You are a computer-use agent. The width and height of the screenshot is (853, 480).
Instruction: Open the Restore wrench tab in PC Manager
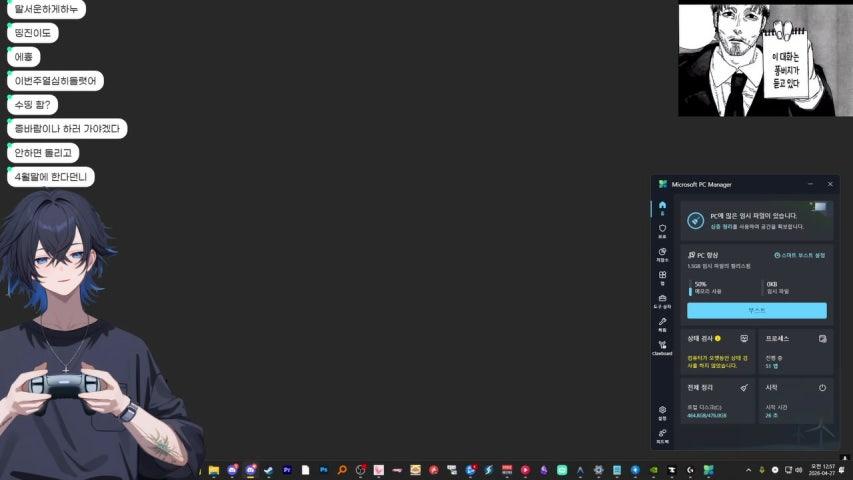tap(662, 325)
